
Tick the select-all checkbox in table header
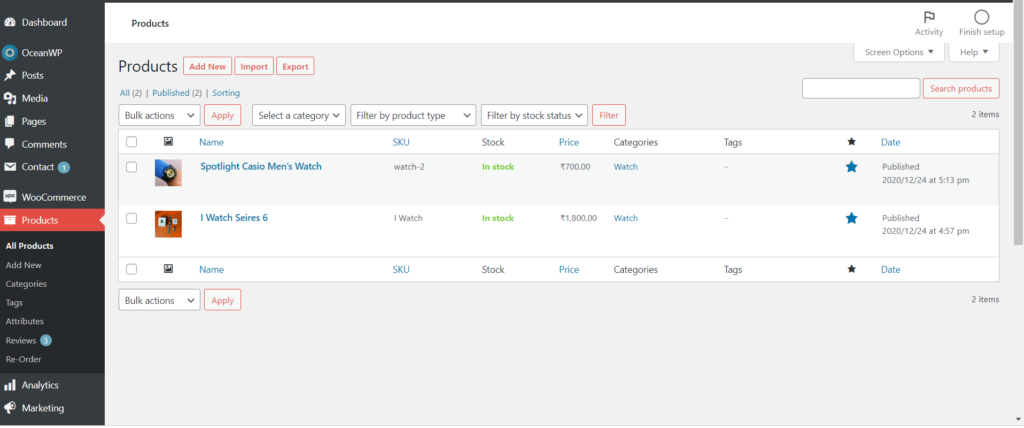coord(131,142)
